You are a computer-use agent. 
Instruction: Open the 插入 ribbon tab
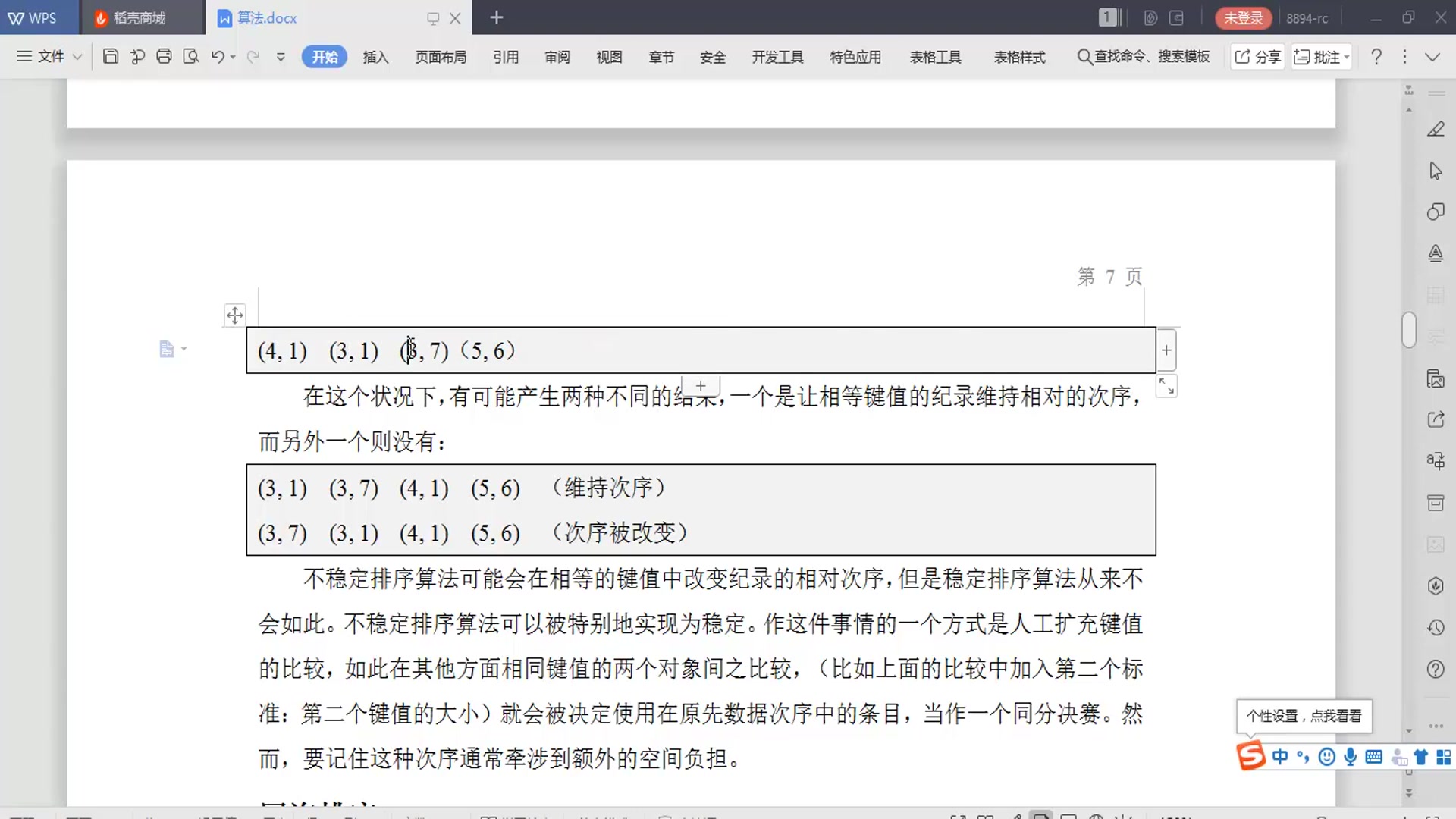375,57
